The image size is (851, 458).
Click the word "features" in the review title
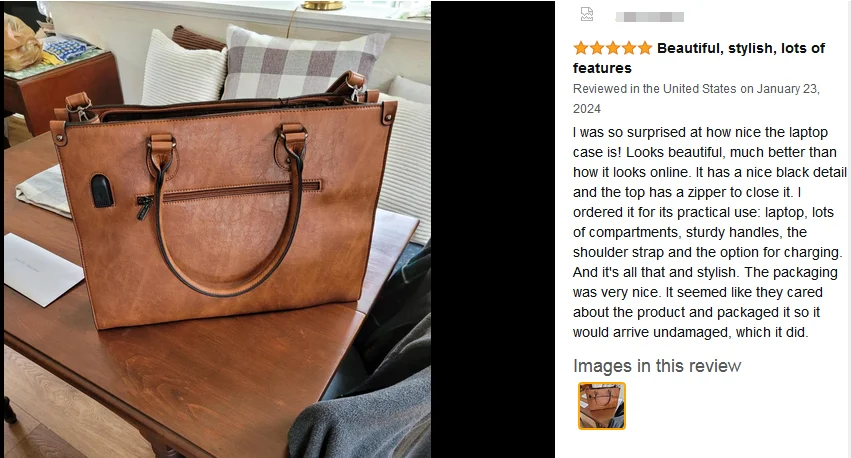[x=602, y=68]
